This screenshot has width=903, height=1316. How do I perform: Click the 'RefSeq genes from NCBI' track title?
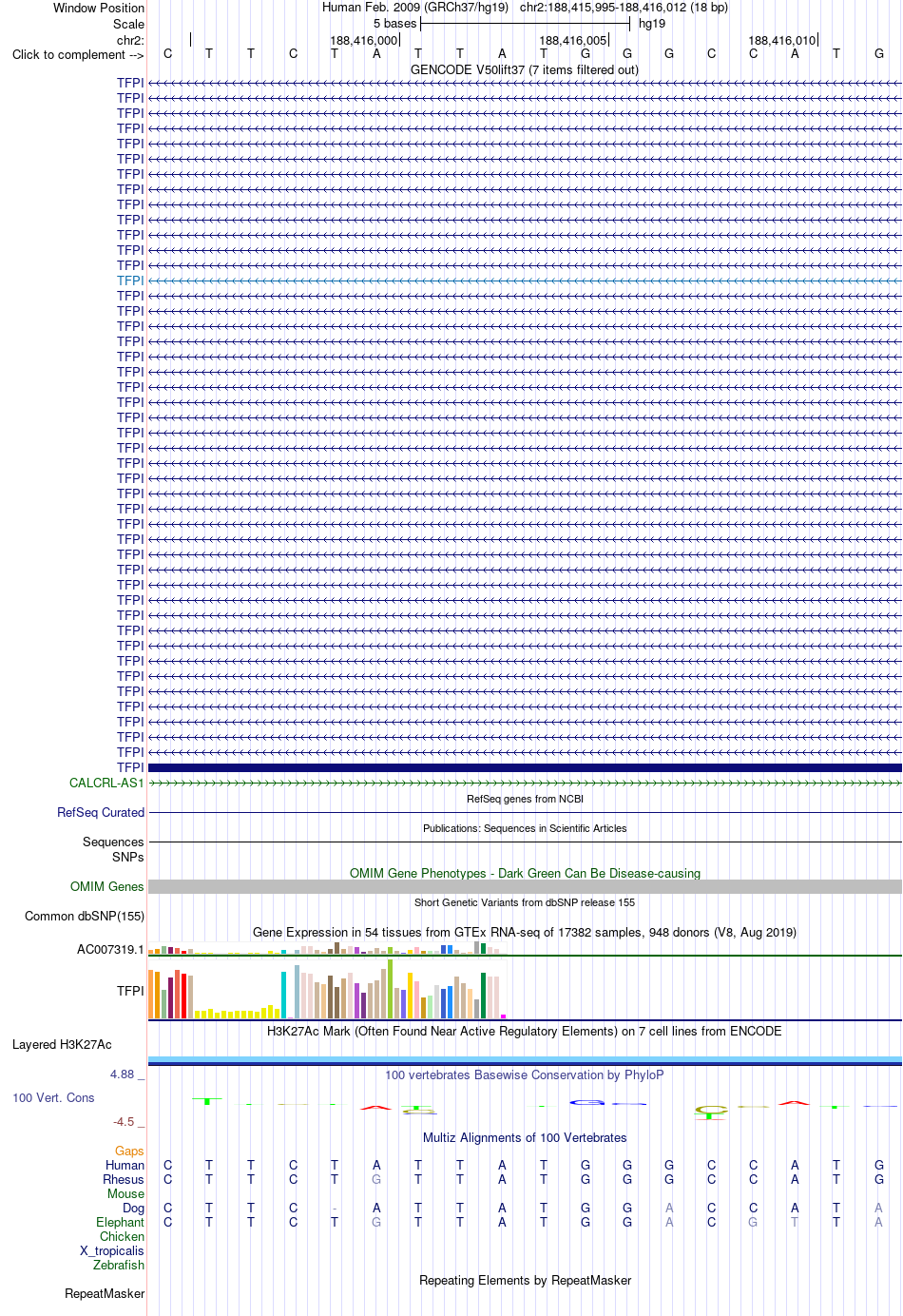(x=525, y=799)
